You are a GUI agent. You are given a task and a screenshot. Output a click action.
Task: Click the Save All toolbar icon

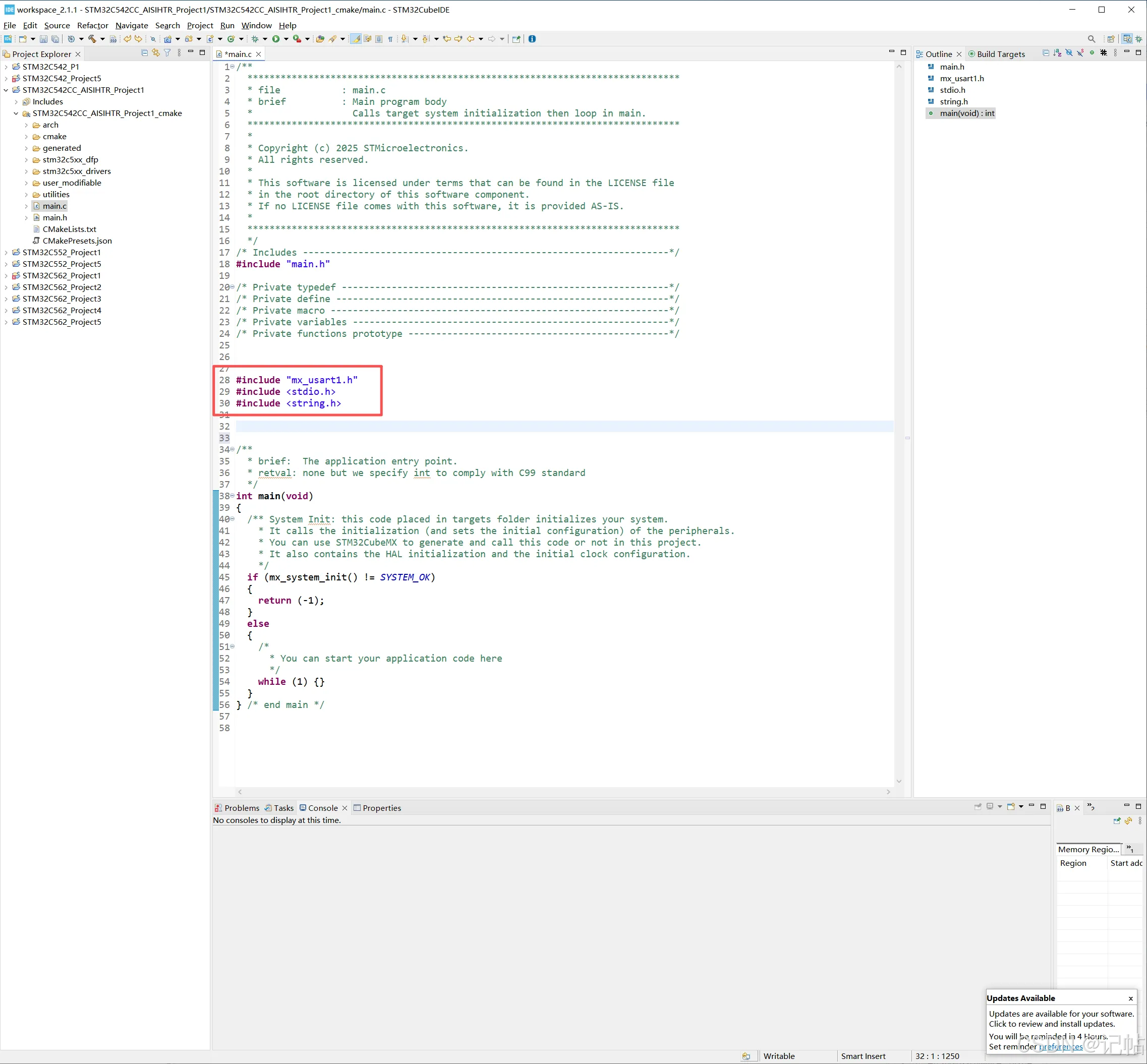55,39
